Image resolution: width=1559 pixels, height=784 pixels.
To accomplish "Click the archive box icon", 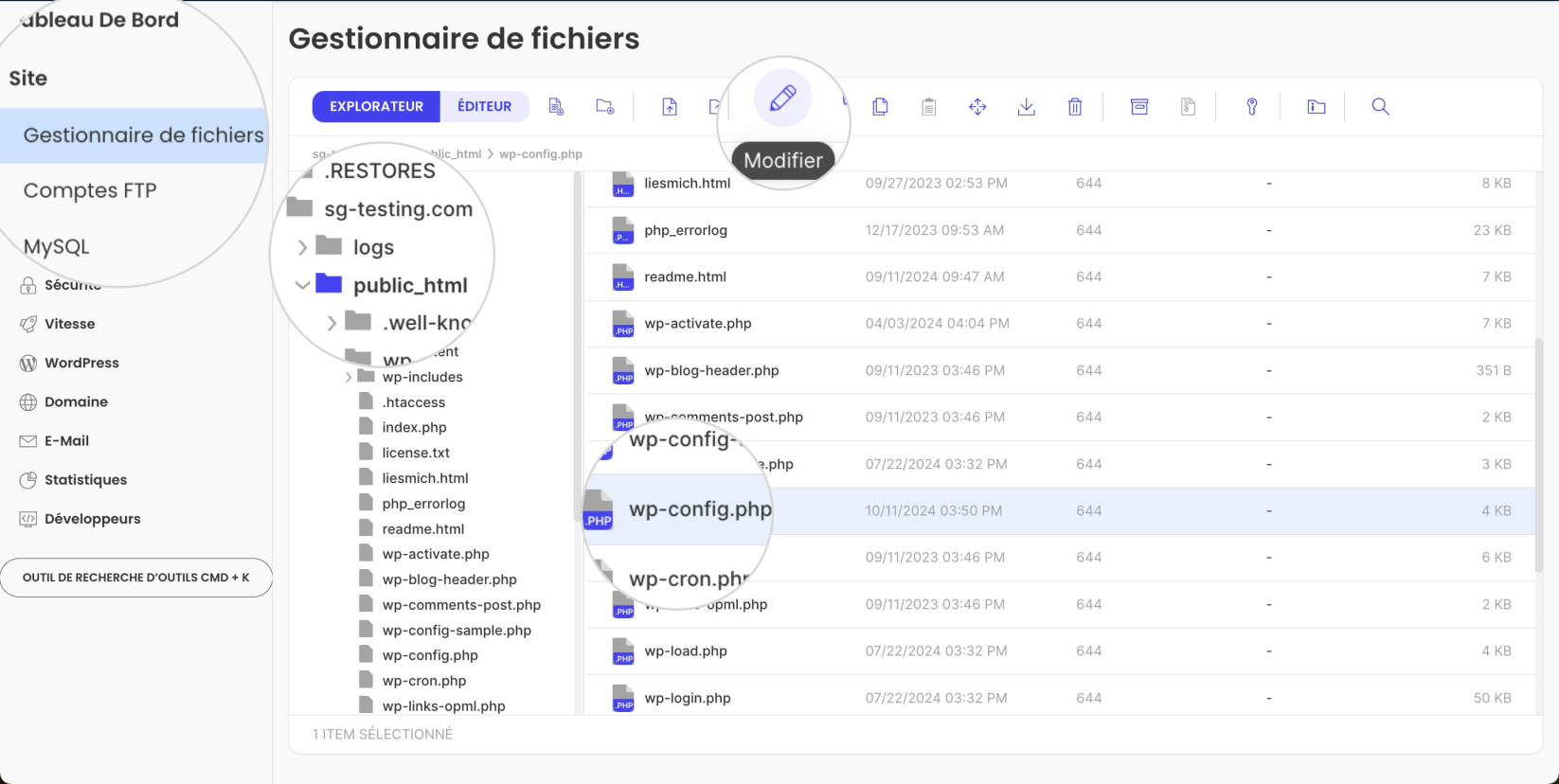I will [x=1139, y=107].
